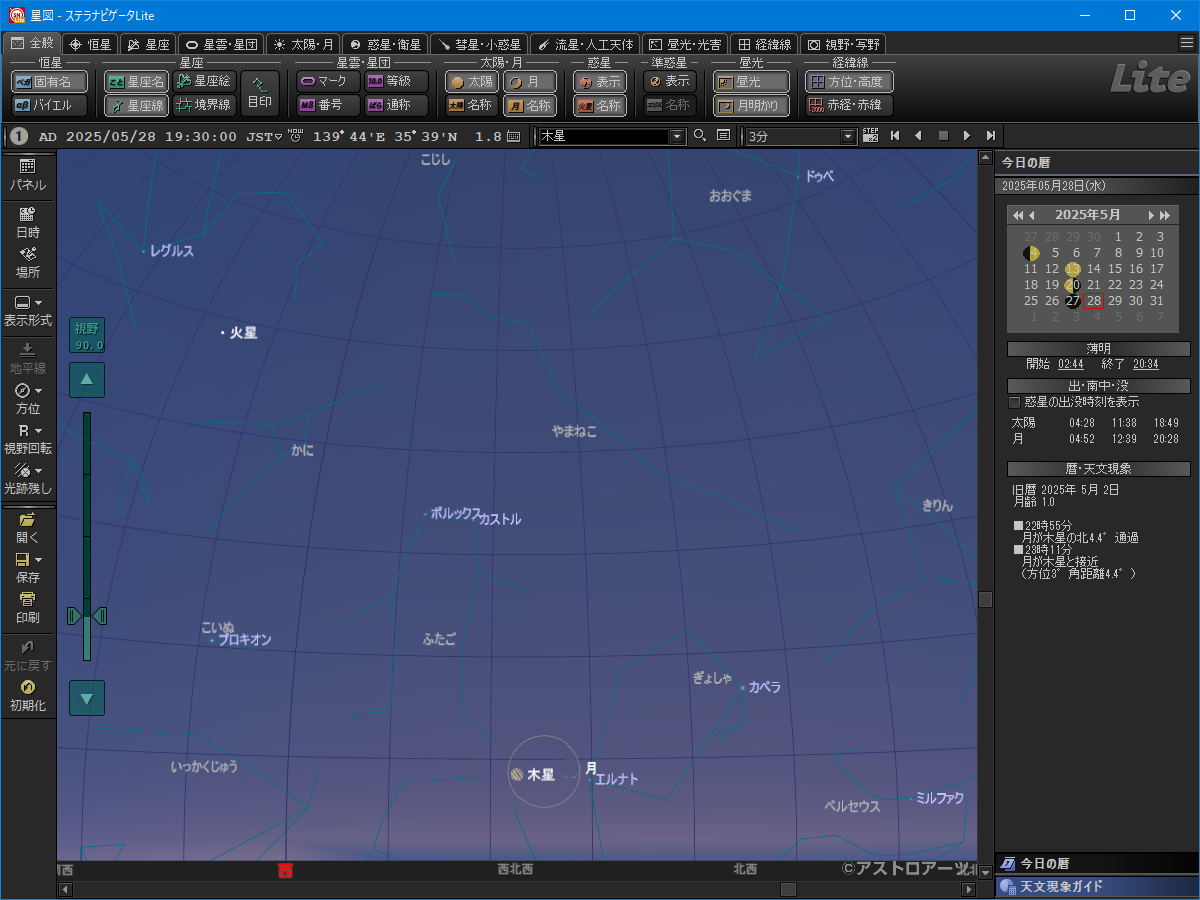Toggle the 月 名称 moon name label

point(530,105)
